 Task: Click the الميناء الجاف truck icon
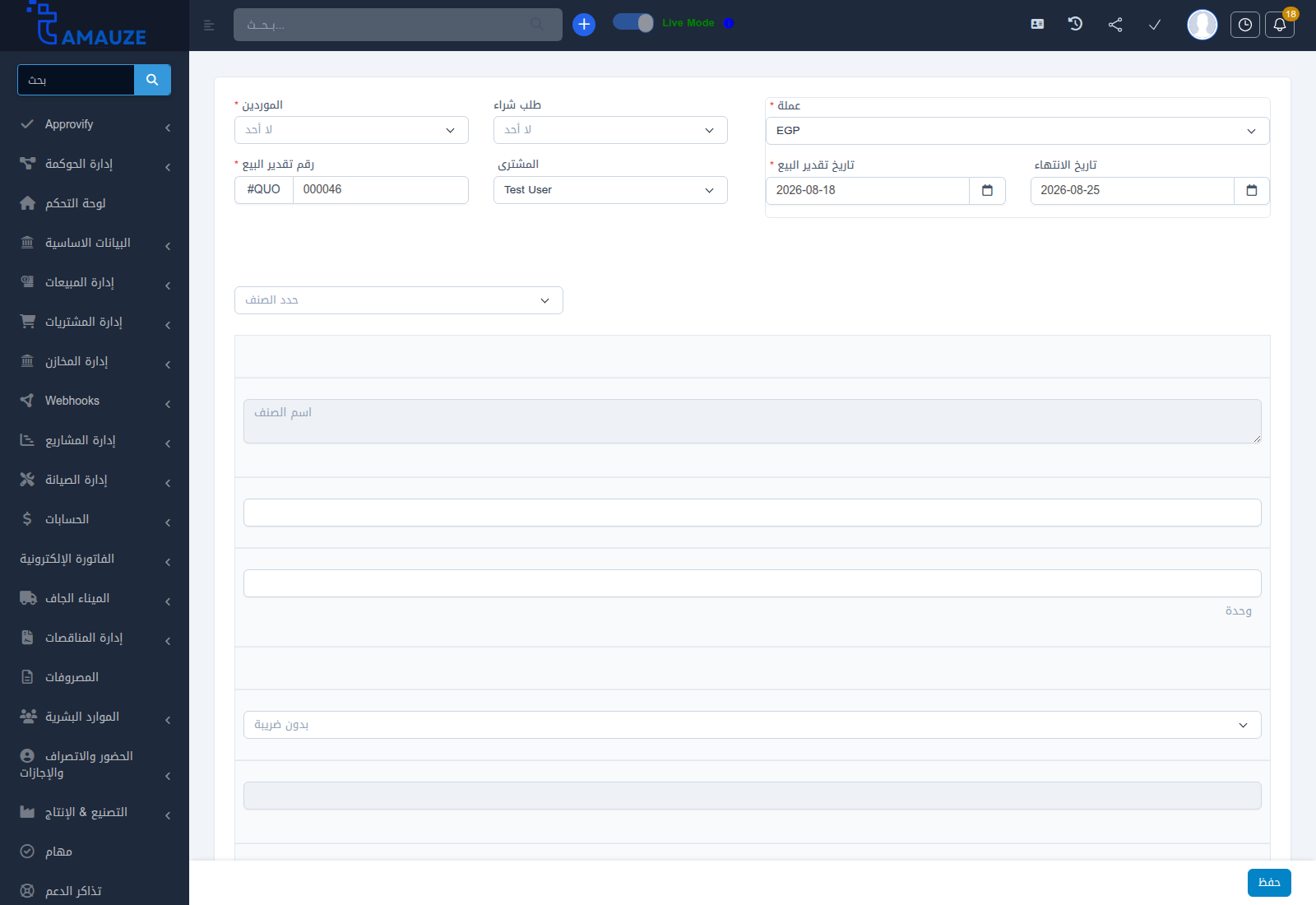(x=28, y=598)
